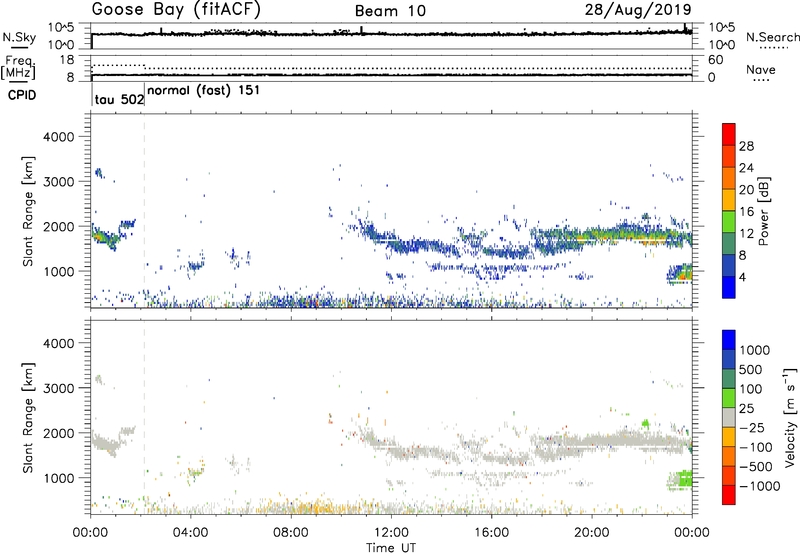Click the "28" power color bar value
This screenshot has height=554, width=800.
[746, 146]
